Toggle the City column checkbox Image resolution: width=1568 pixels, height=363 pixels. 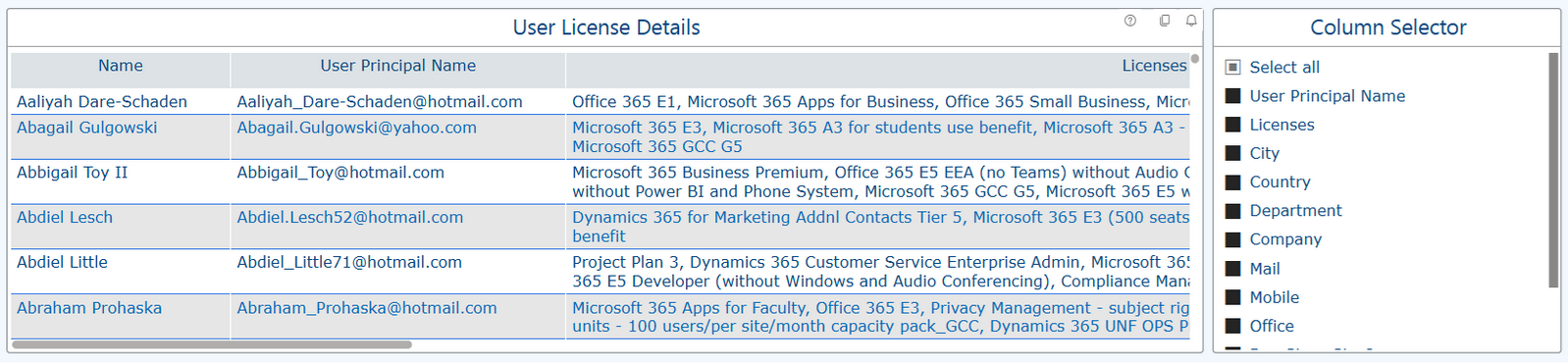tap(1233, 153)
